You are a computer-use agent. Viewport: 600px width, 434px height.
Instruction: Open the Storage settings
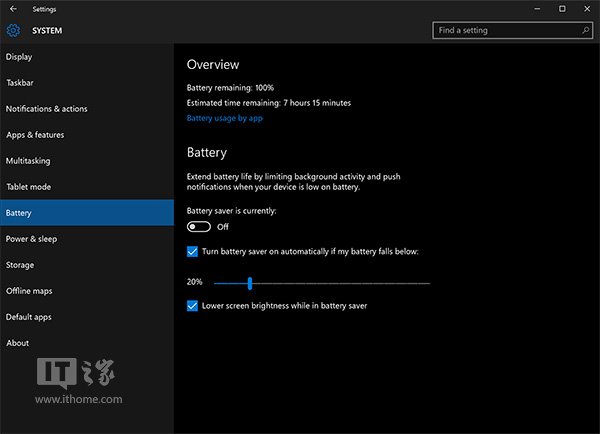[x=20, y=265]
